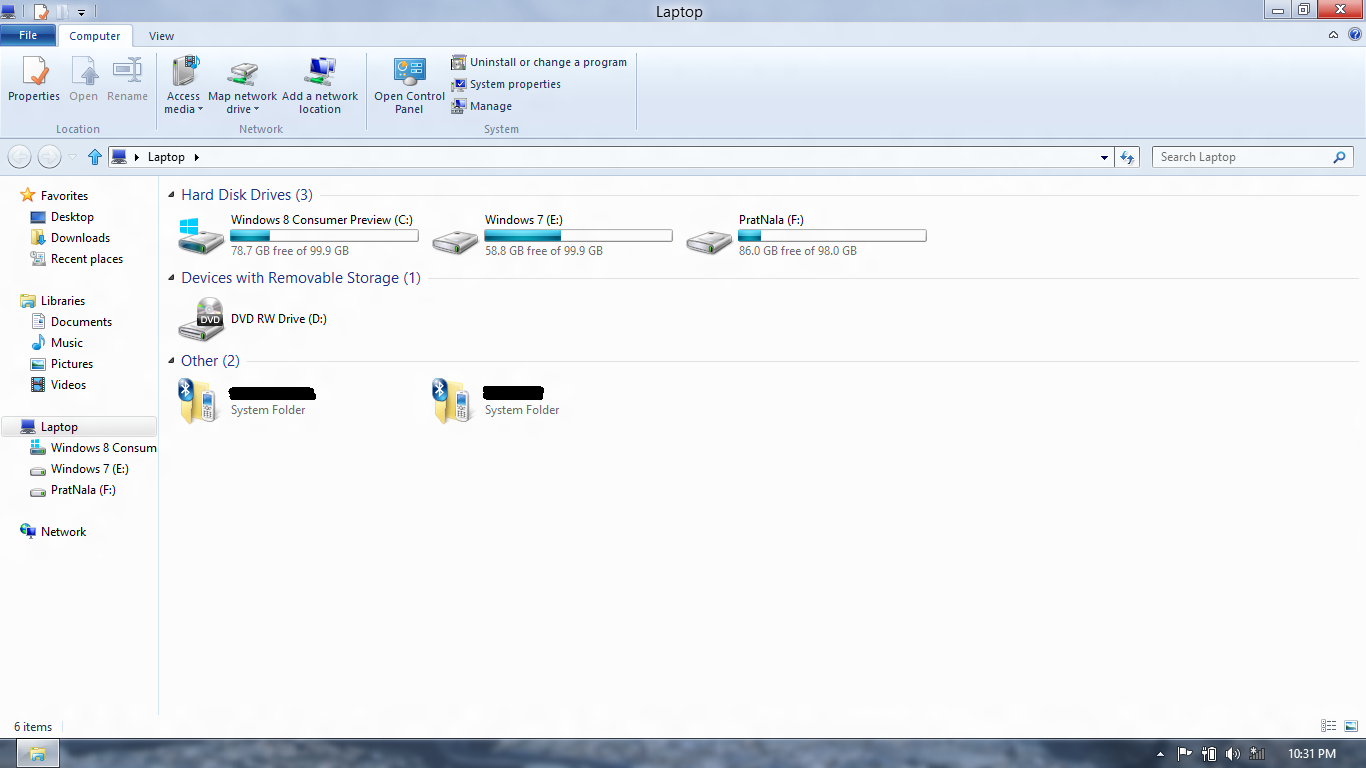Open recent locations dropdown beside forward arrow
This screenshot has width=1366, height=768.
point(72,157)
